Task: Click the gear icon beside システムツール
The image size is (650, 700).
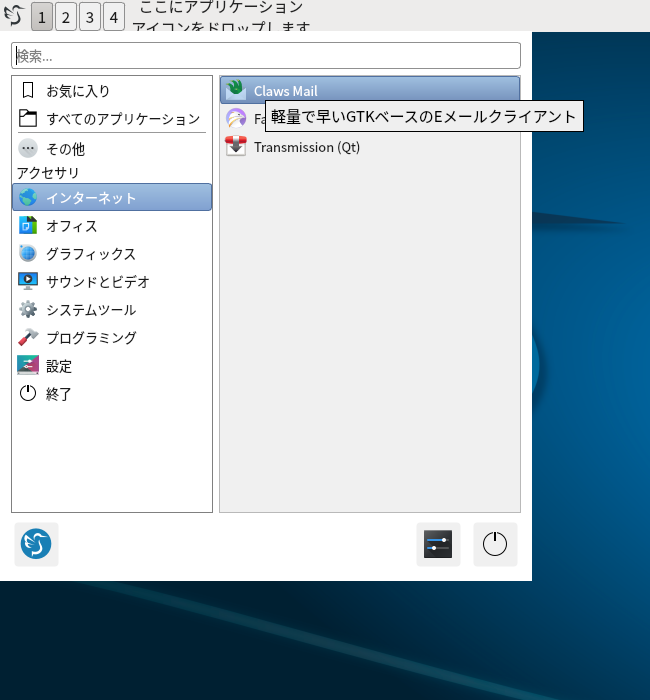Action: point(28,309)
